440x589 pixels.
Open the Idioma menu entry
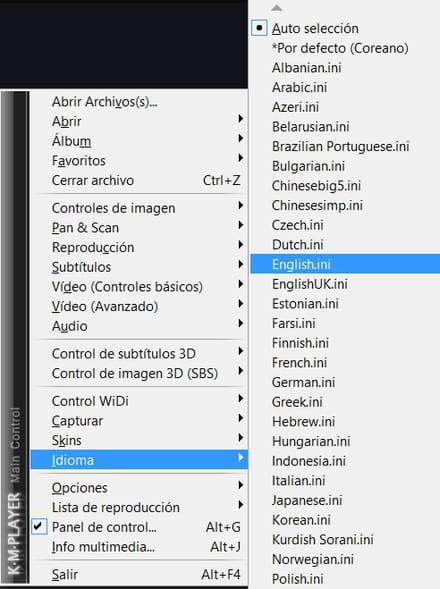coord(139,460)
